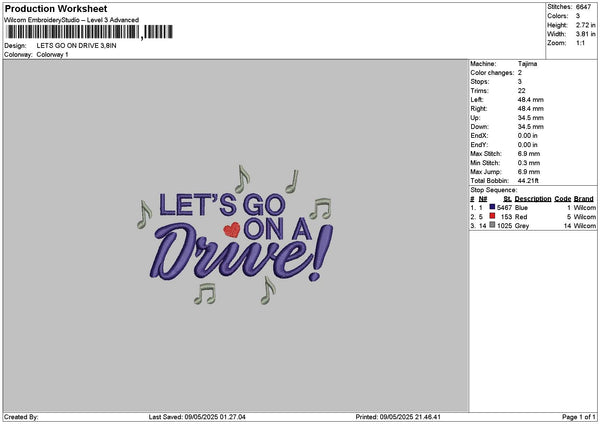Click the red heart in the design
This screenshot has height=424, width=600.
(232, 230)
